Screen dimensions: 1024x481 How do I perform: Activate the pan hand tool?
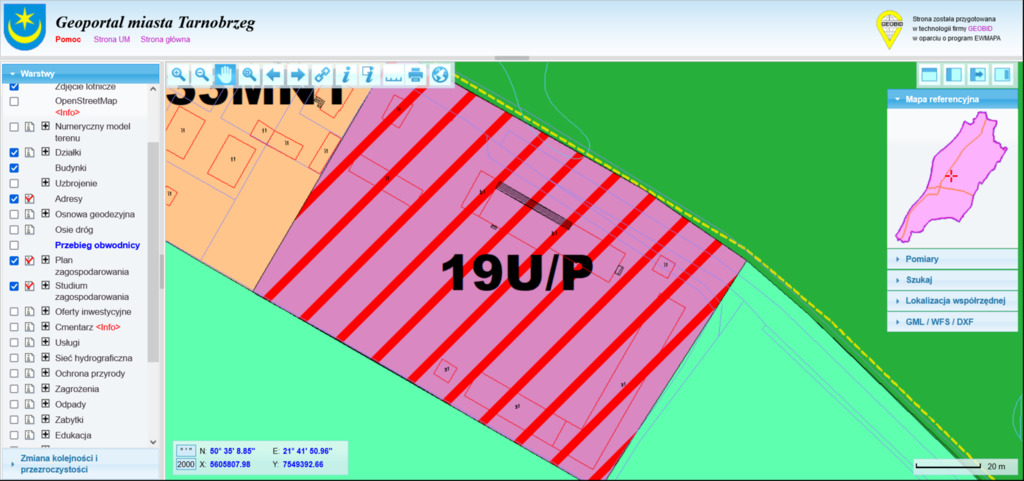(226, 75)
